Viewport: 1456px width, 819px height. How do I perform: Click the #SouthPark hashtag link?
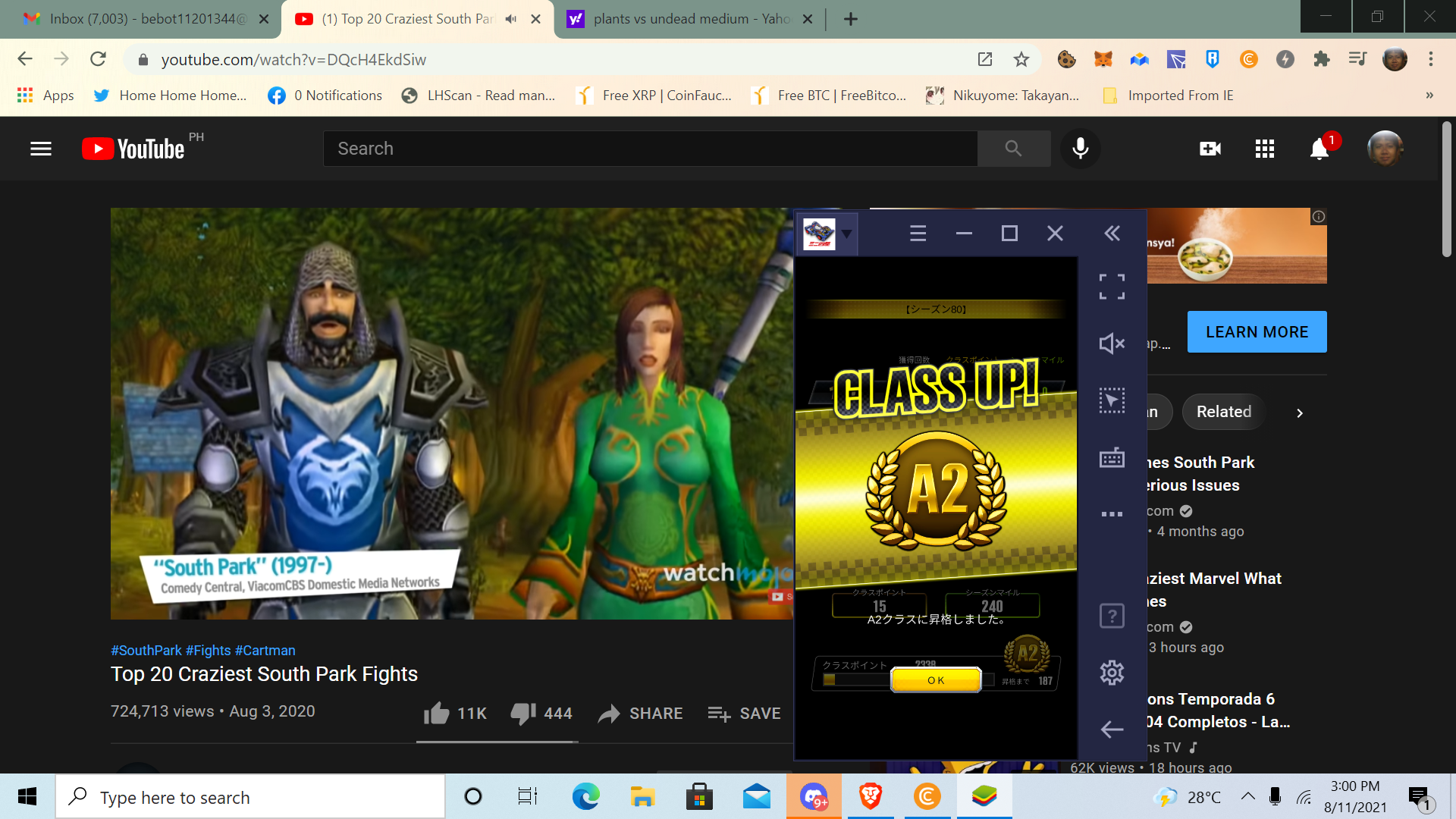point(146,651)
